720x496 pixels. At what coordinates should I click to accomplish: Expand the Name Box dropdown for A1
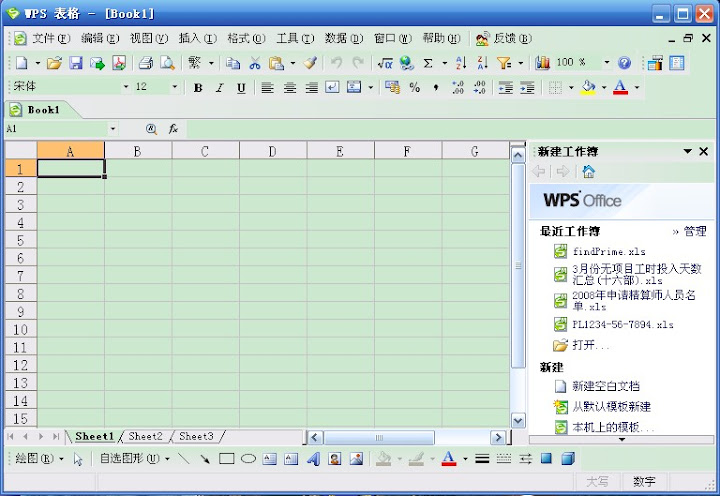112,129
